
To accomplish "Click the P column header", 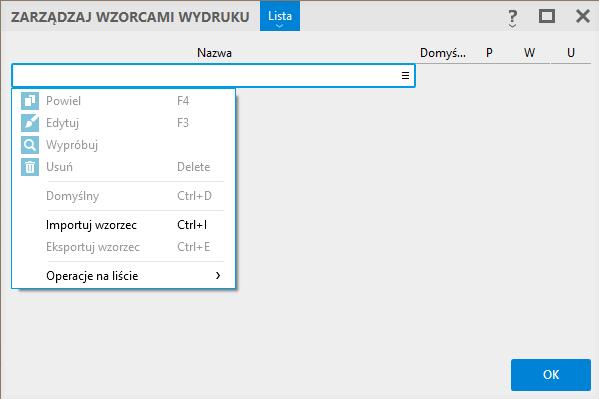I will (x=489, y=53).
